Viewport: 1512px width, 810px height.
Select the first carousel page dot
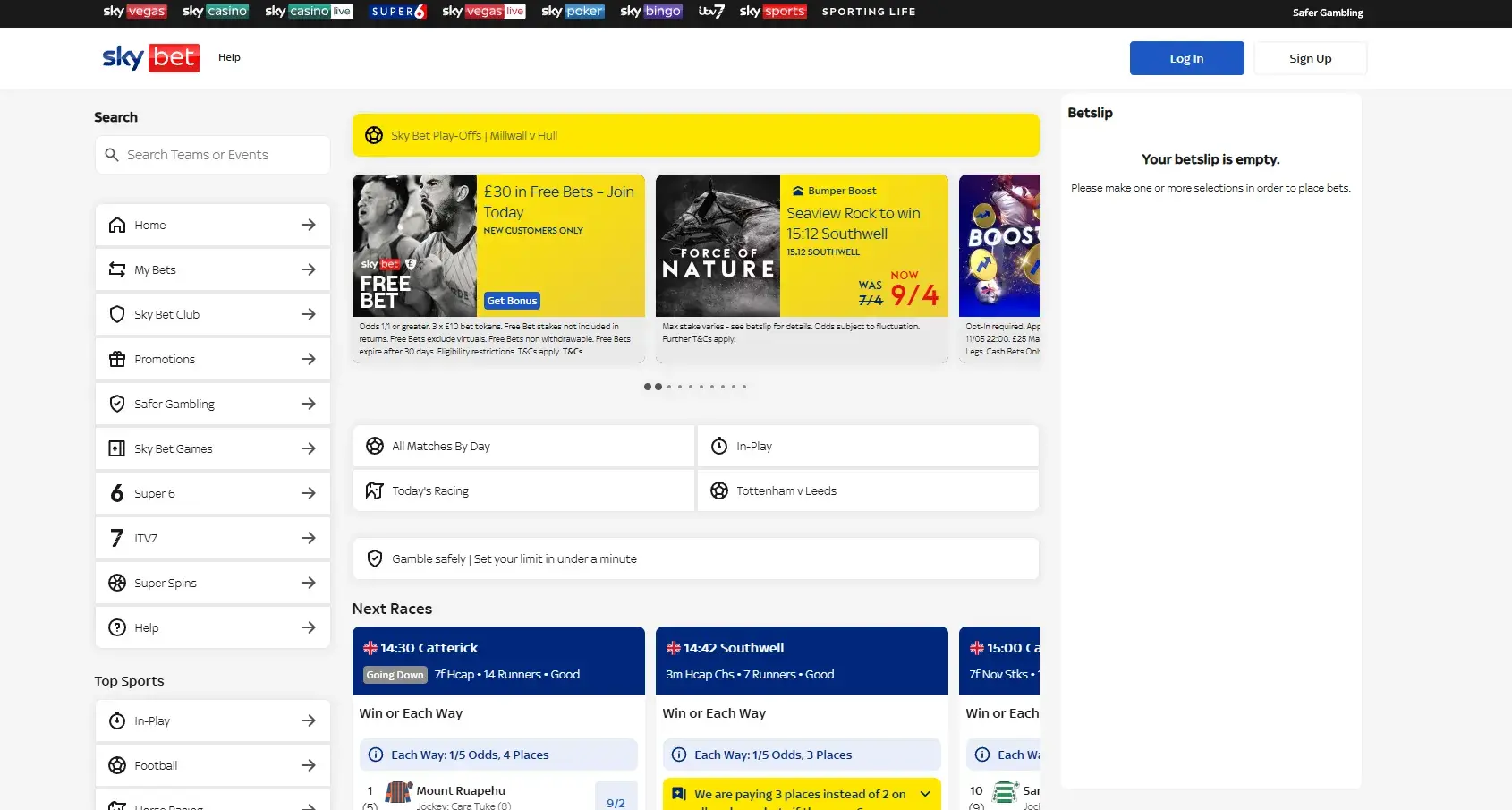pyautogui.click(x=648, y=387)
